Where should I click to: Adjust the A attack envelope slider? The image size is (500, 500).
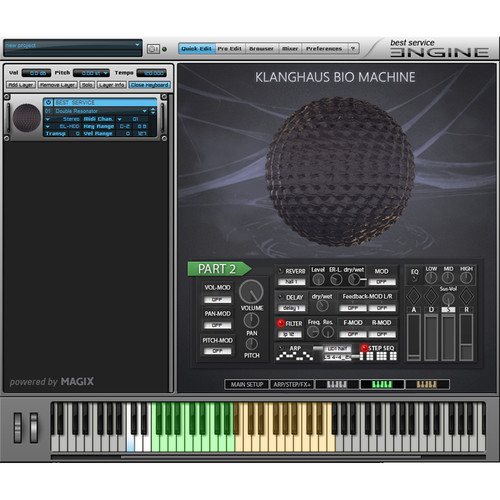tap(414, 337)
